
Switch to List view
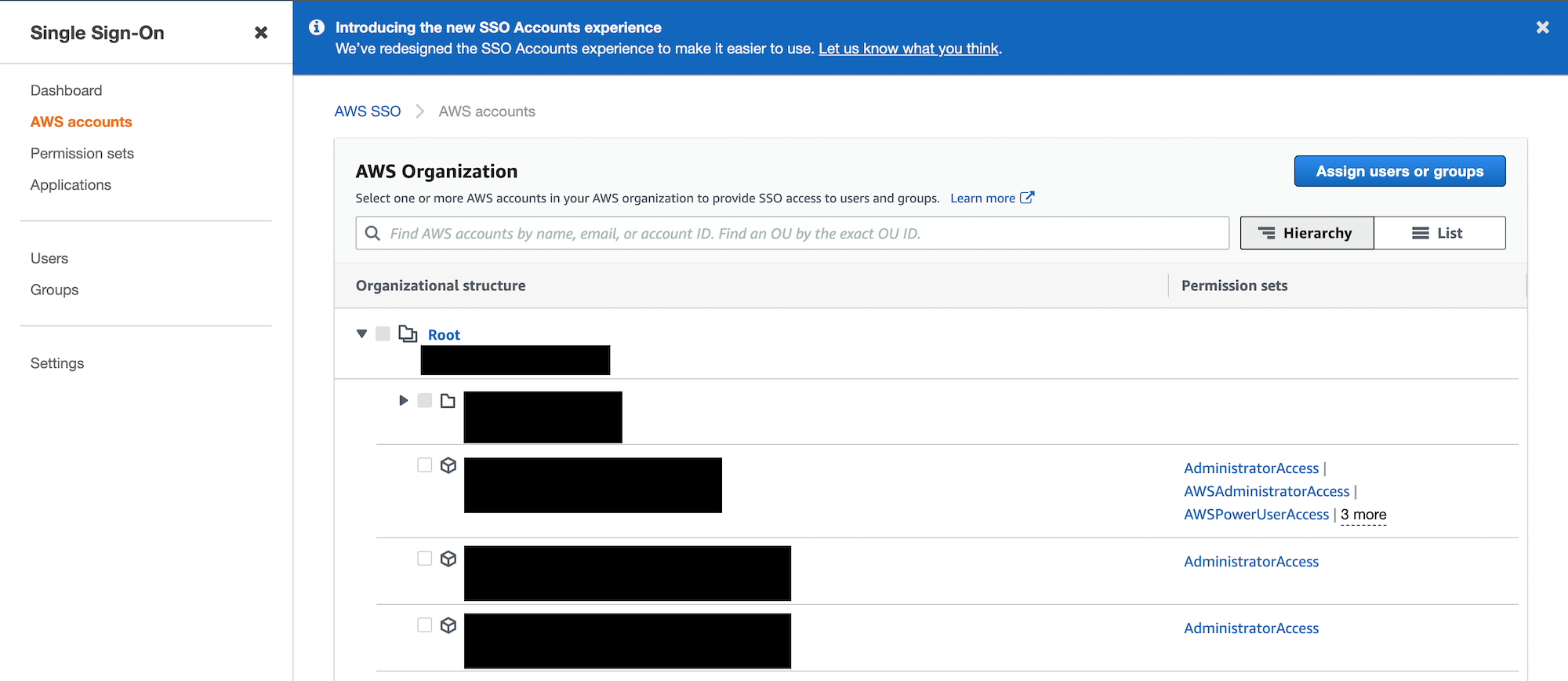(1439, 233)
